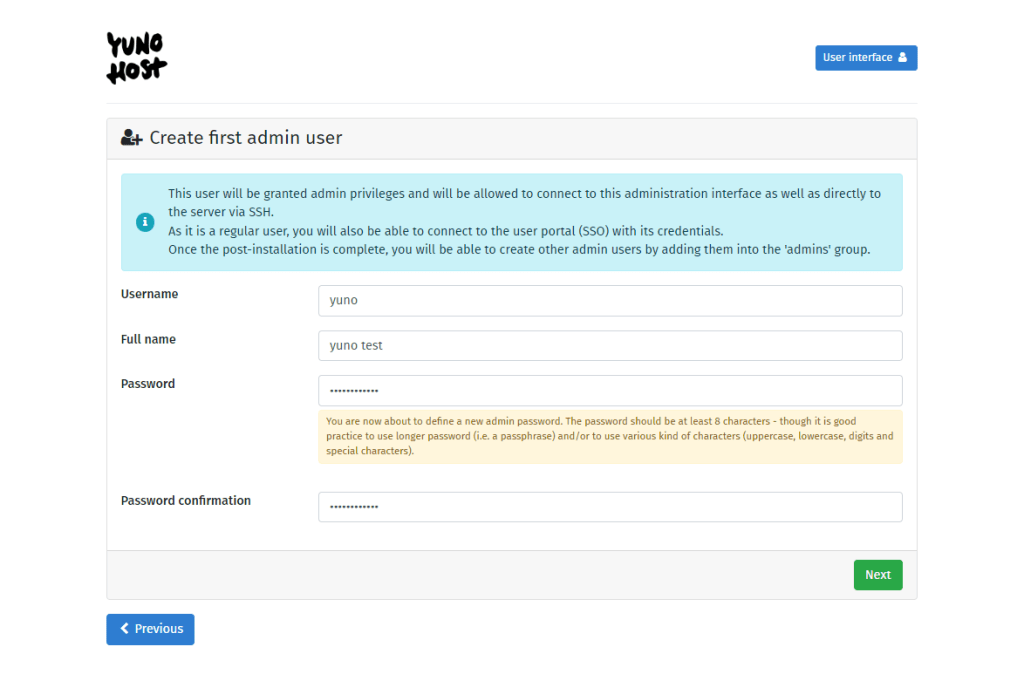Select the Password input field
1024x674 pixels.
click(610, 390)
